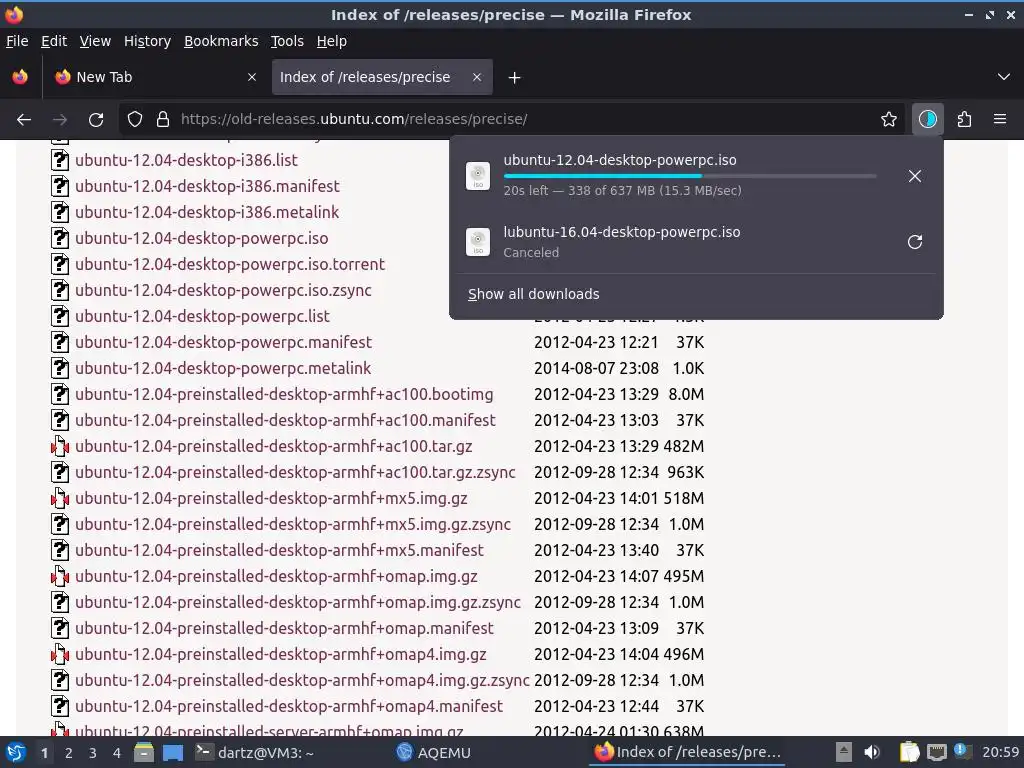Open ubuntu-12.04-desktop-powerpc.metalink link
1024x768 pixels.
223,368
